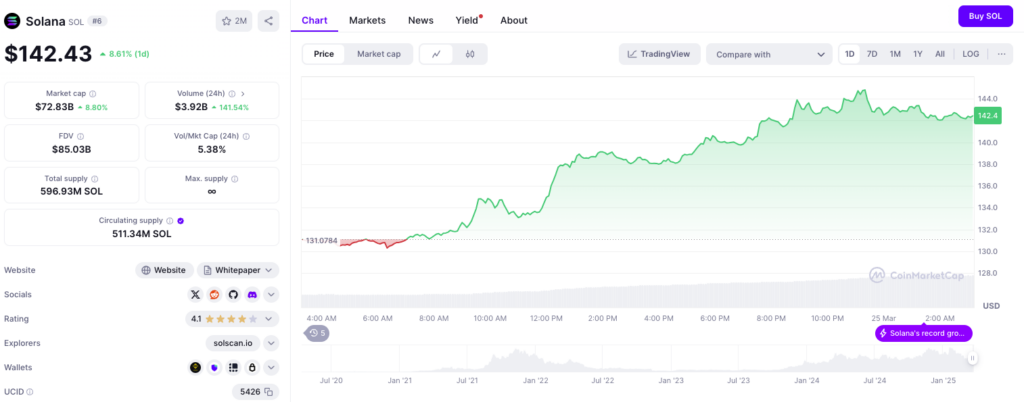1024x402 pixels.
Task: Switch to the News tab
Action: click(421, 20)
